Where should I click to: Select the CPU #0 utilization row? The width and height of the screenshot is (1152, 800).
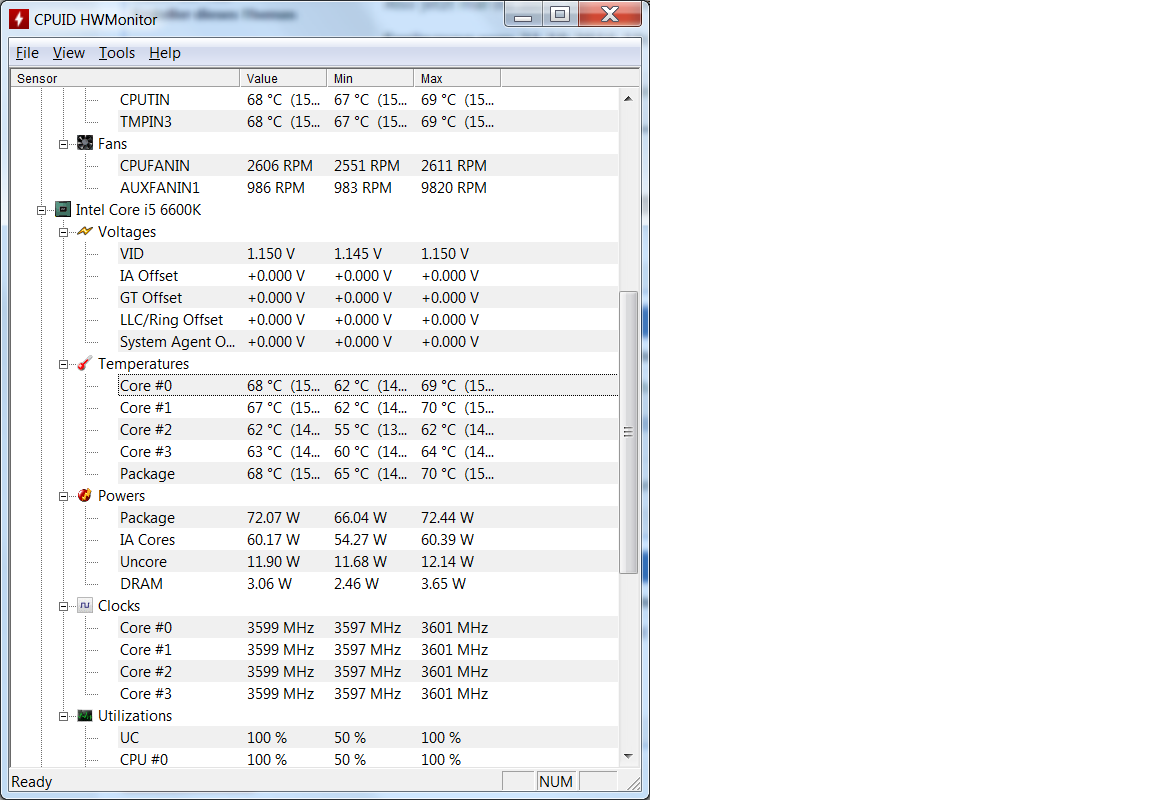(367, 759)
